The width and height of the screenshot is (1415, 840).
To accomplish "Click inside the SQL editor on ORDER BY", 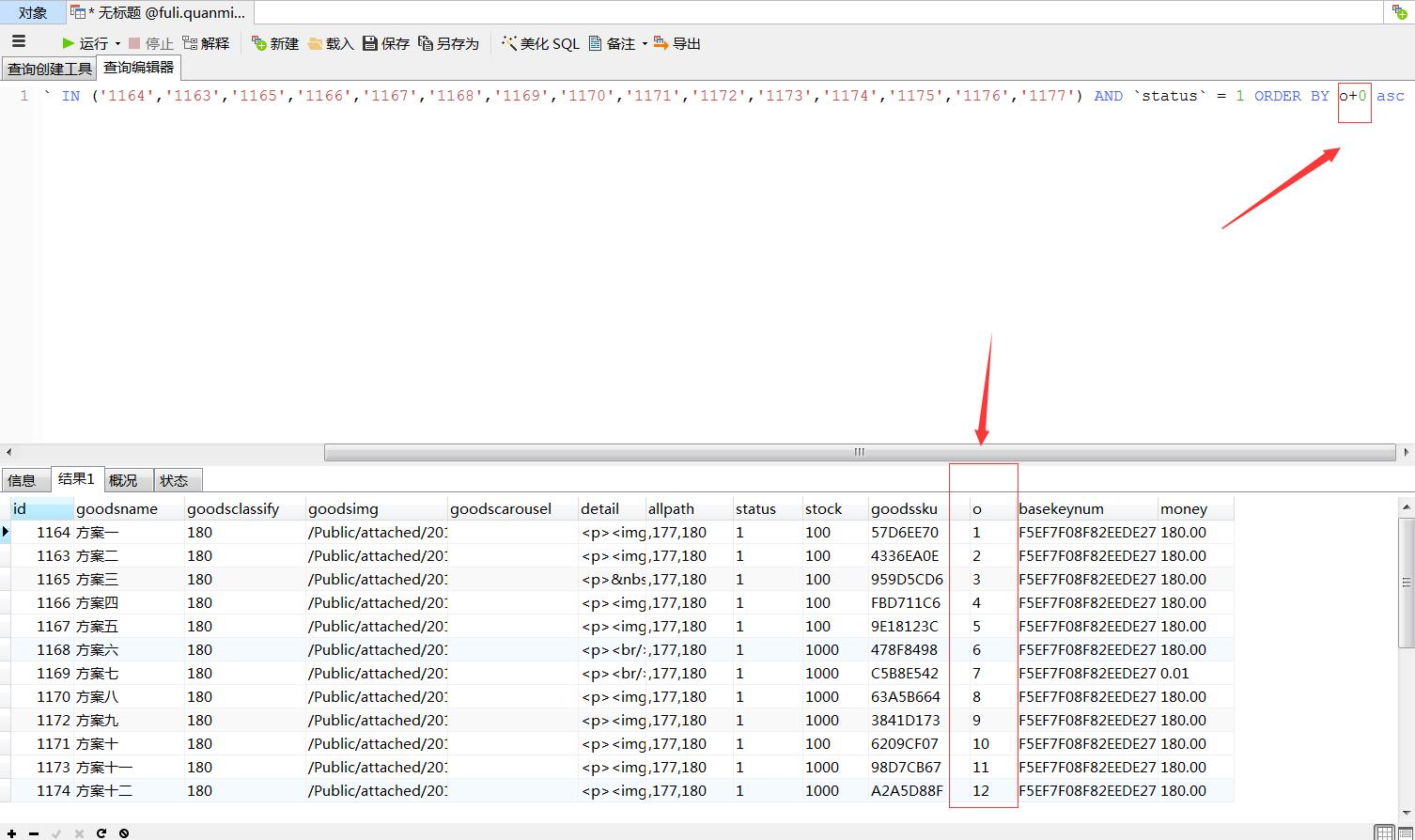I will [x=1292, y=96].
